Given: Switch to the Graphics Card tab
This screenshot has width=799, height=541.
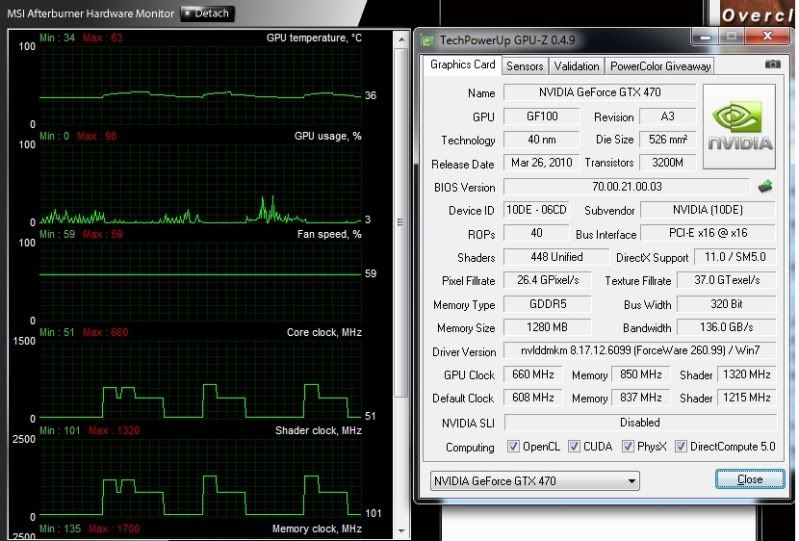Looking at the screenshot, I should click(x=462, y=65).
